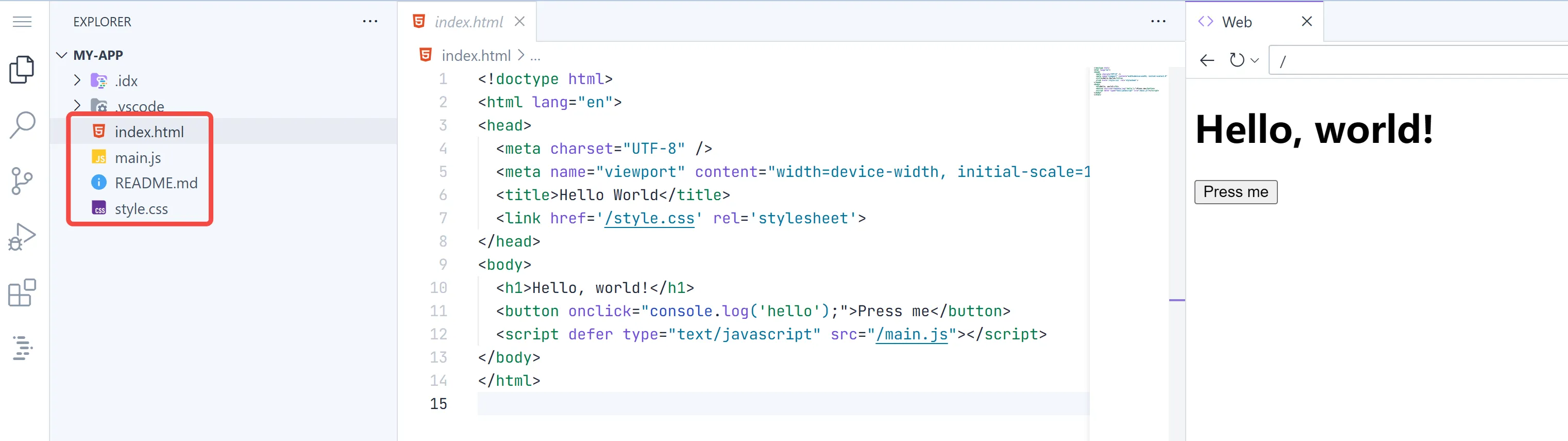The width and height of the screenshot is (1568, 441).
Task: Expand the .idx folder
Action: click(77, 80)
